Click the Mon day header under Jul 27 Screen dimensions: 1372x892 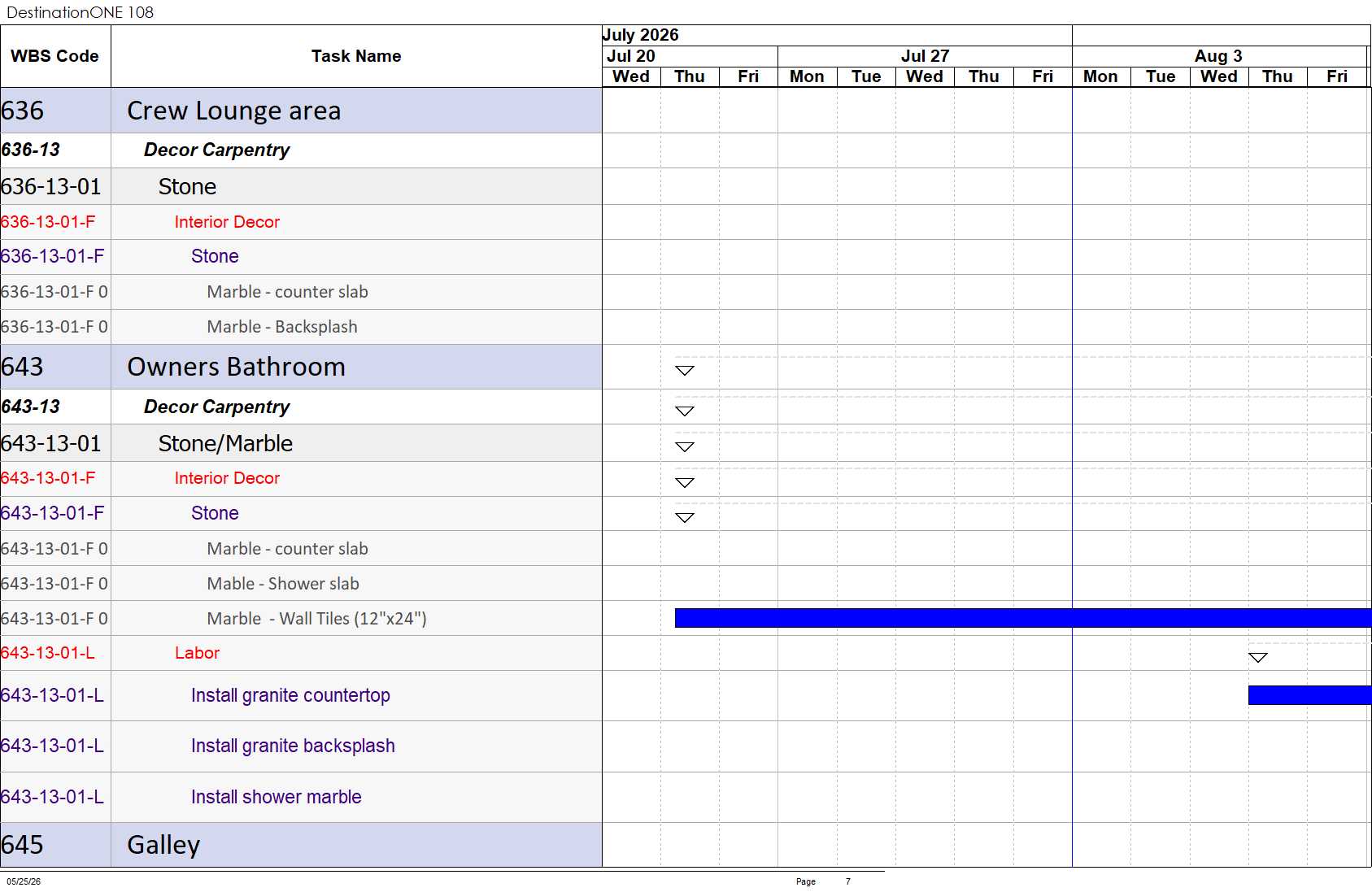(x=807, y=76)
